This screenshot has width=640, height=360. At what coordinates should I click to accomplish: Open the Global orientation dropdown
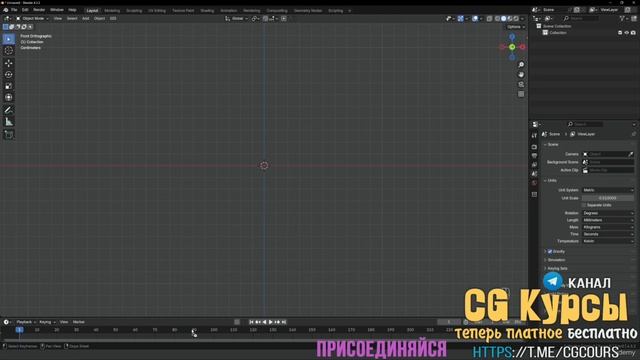237,18
